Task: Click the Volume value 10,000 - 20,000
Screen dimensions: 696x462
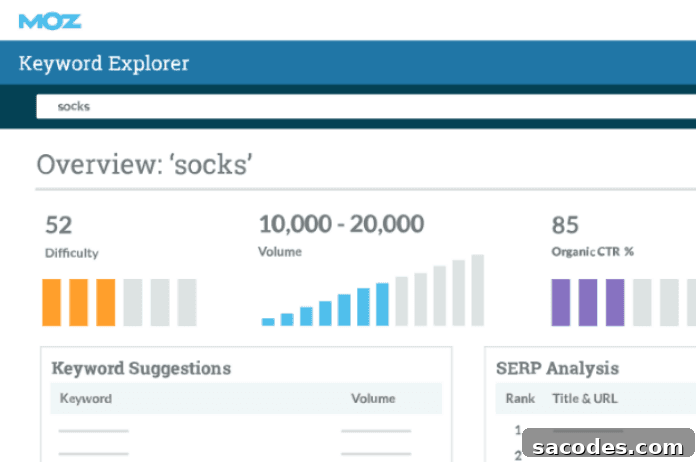Action: point(341,224)
